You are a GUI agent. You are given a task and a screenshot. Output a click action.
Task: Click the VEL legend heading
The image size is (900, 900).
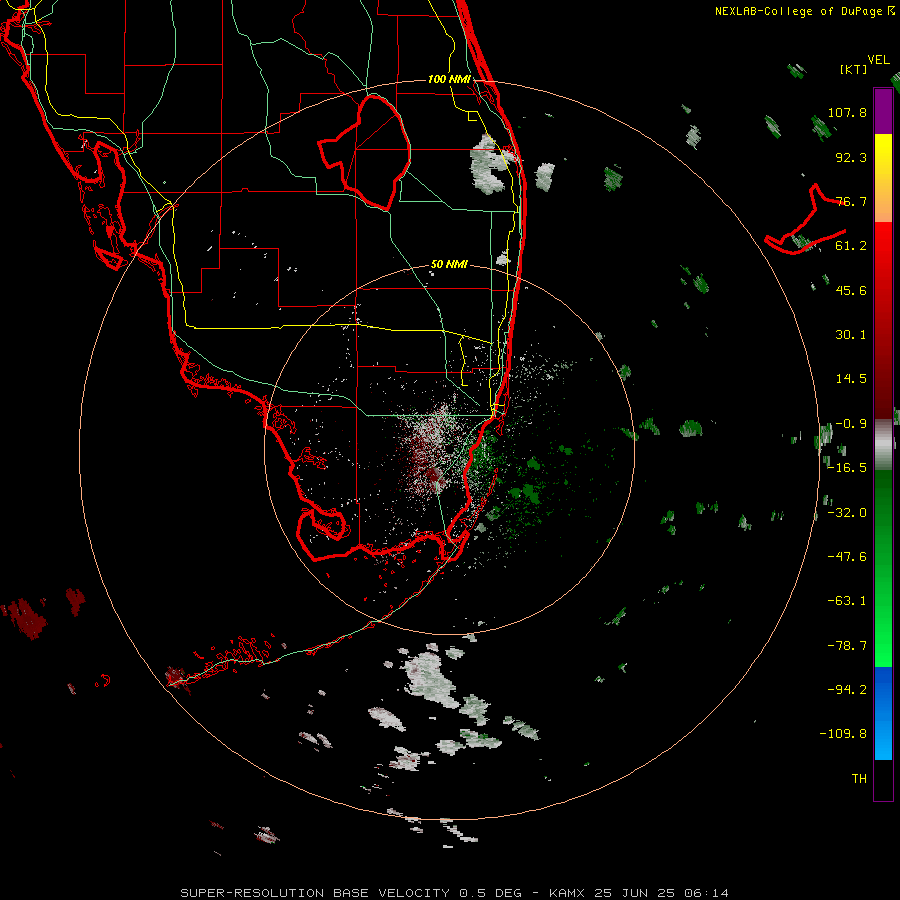pos(878,60)
